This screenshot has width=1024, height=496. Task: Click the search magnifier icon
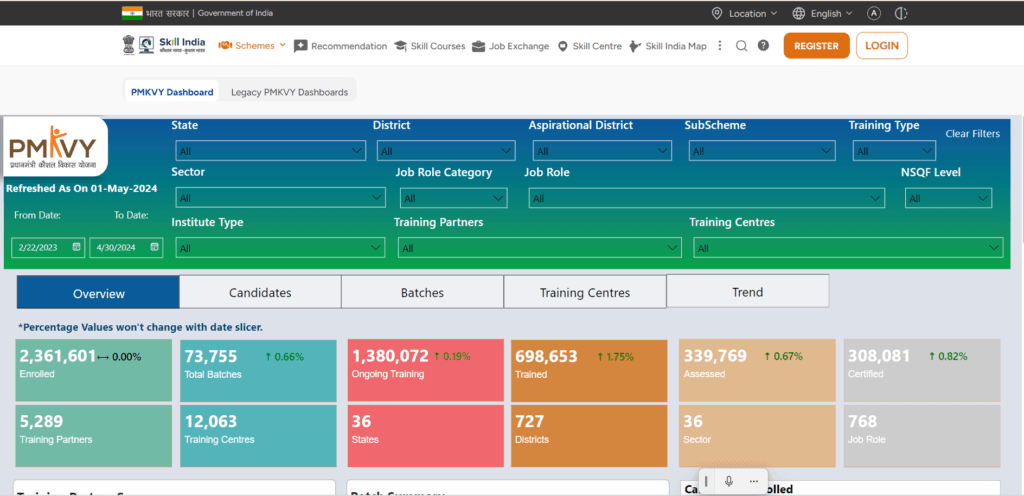point(741,46)
